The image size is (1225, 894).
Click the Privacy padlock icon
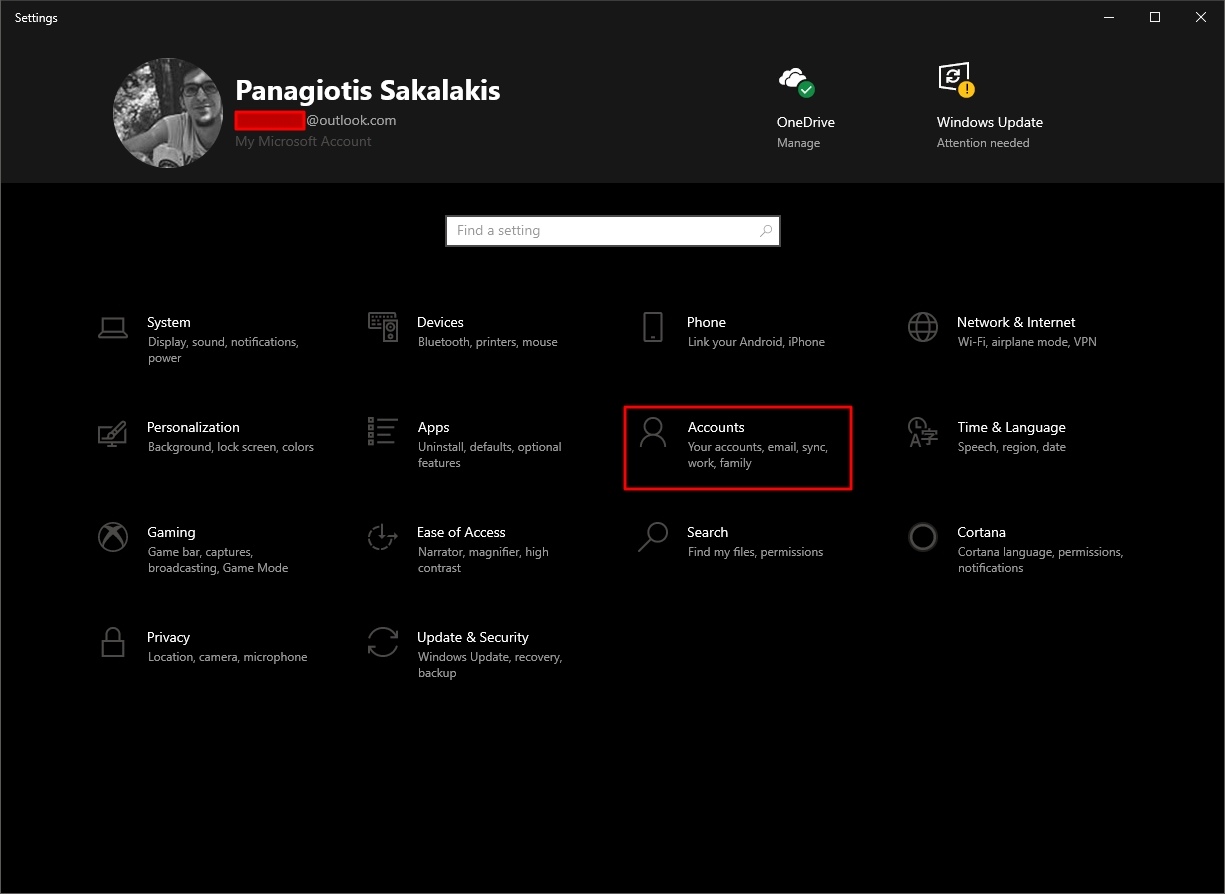[x=113, y=642]
